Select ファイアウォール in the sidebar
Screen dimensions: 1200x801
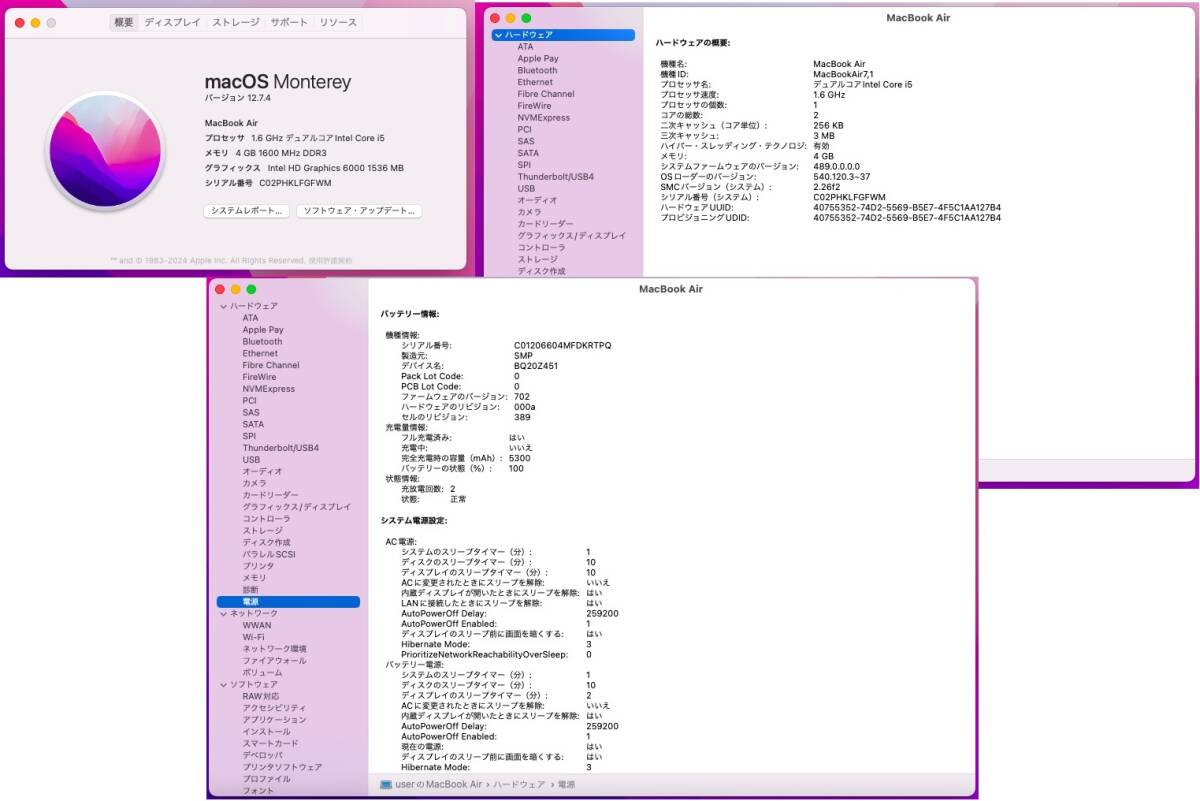click(x=274, y=661)
